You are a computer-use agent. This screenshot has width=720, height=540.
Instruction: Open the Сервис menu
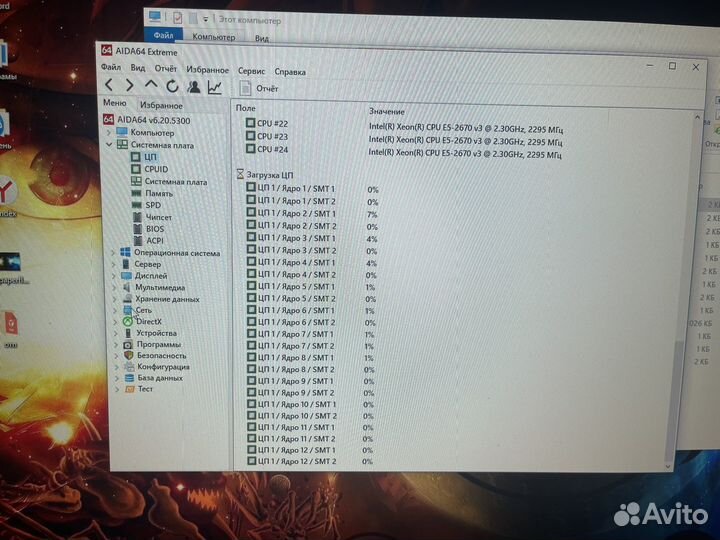[x=251, y=71]
